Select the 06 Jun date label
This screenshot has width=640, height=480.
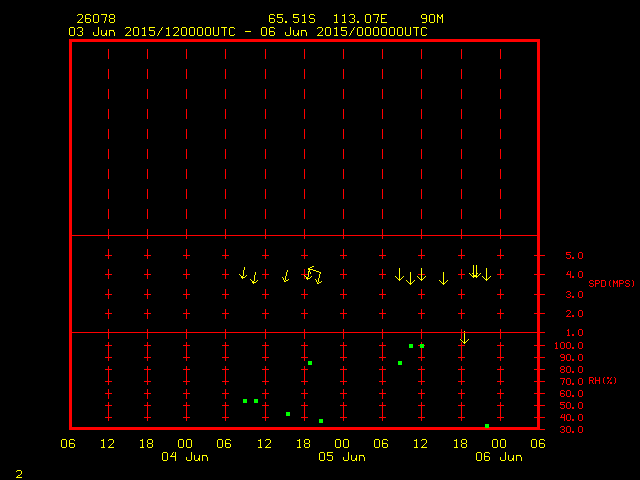click(x=497, y=457)
